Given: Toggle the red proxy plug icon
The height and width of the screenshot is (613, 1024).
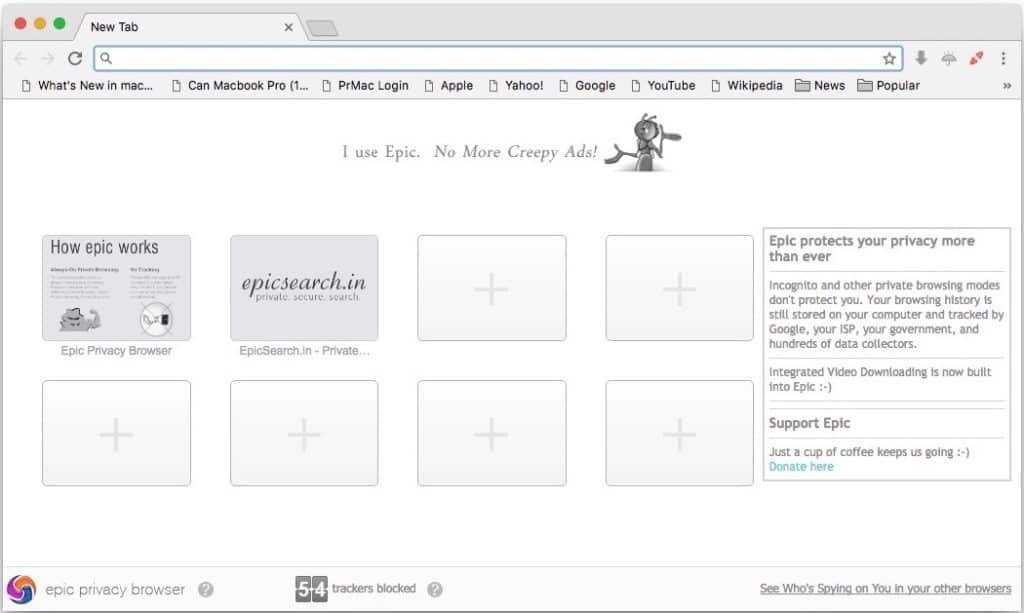Looking at the screenshot, I should click(x=976, y=59).
